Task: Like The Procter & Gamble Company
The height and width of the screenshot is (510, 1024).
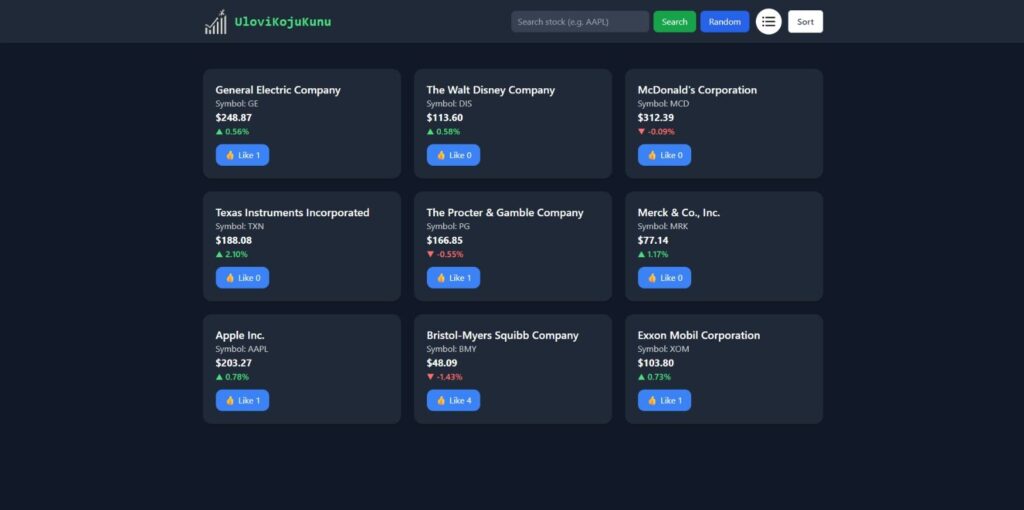Action: [453, 278]
